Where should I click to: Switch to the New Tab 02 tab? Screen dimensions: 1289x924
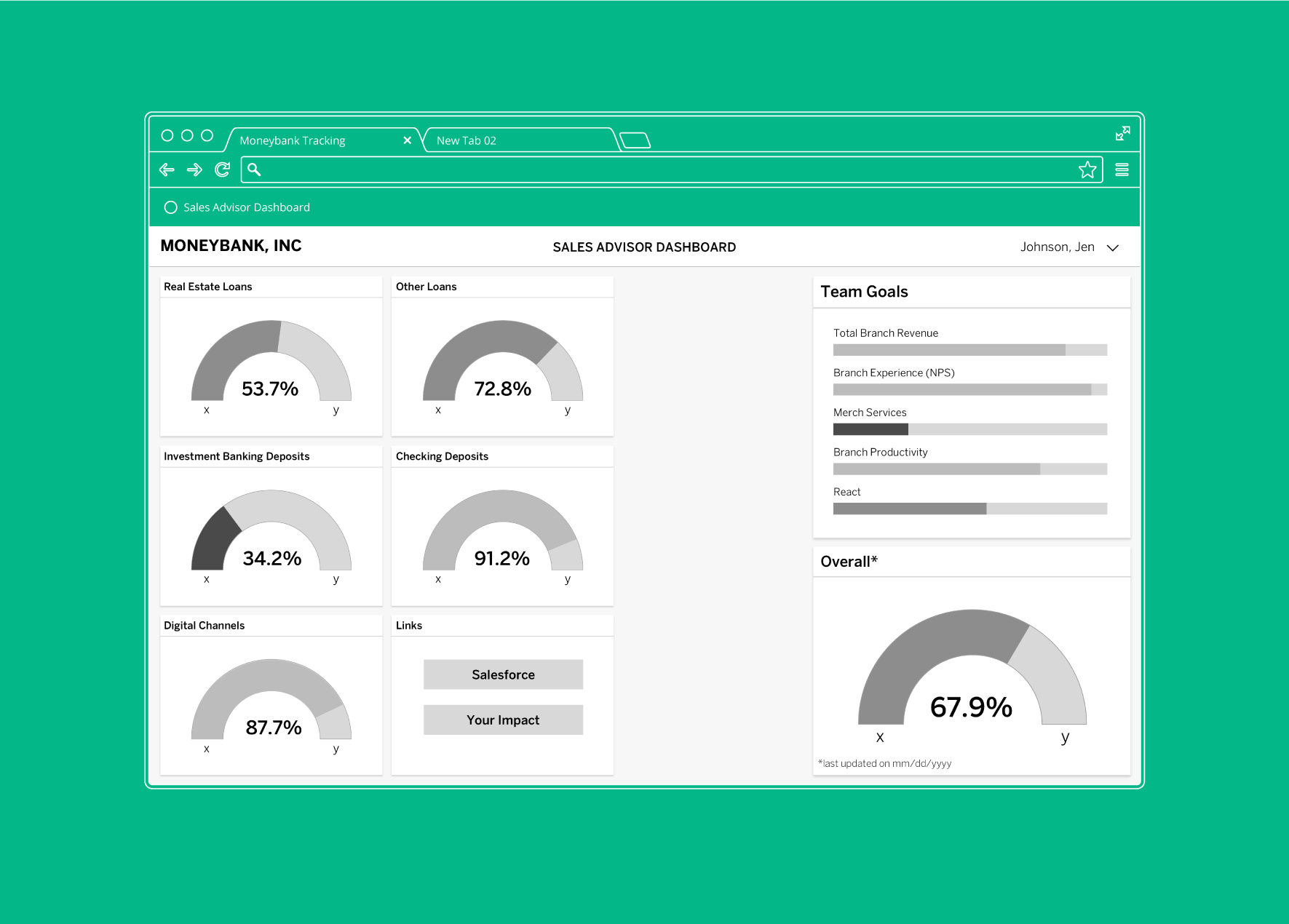point(520,140)
